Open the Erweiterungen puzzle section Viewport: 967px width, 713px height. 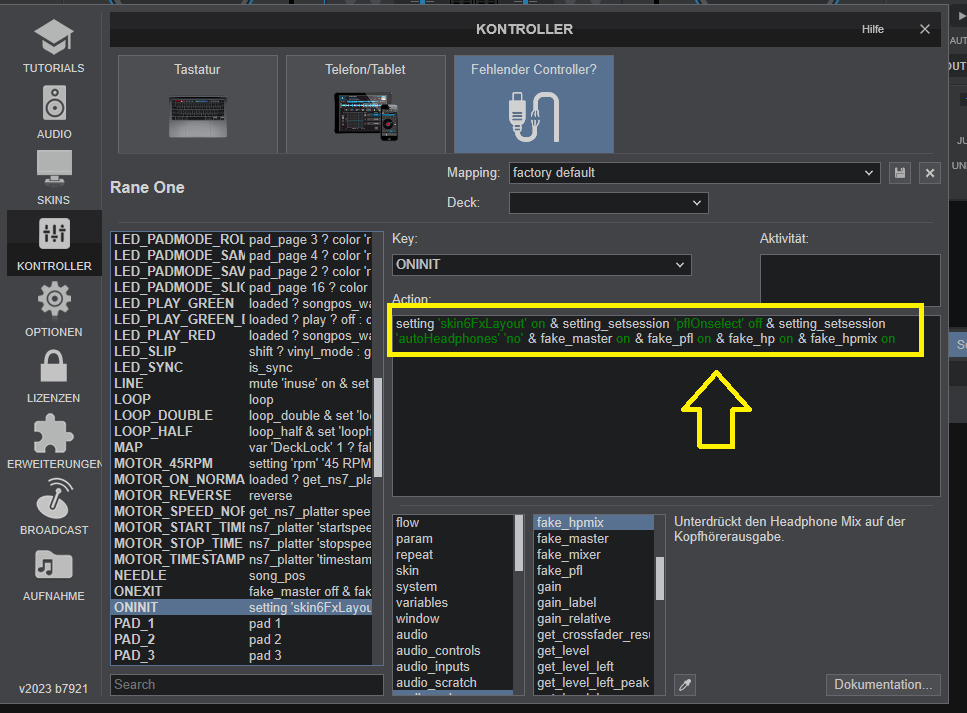tap(54, 442)
